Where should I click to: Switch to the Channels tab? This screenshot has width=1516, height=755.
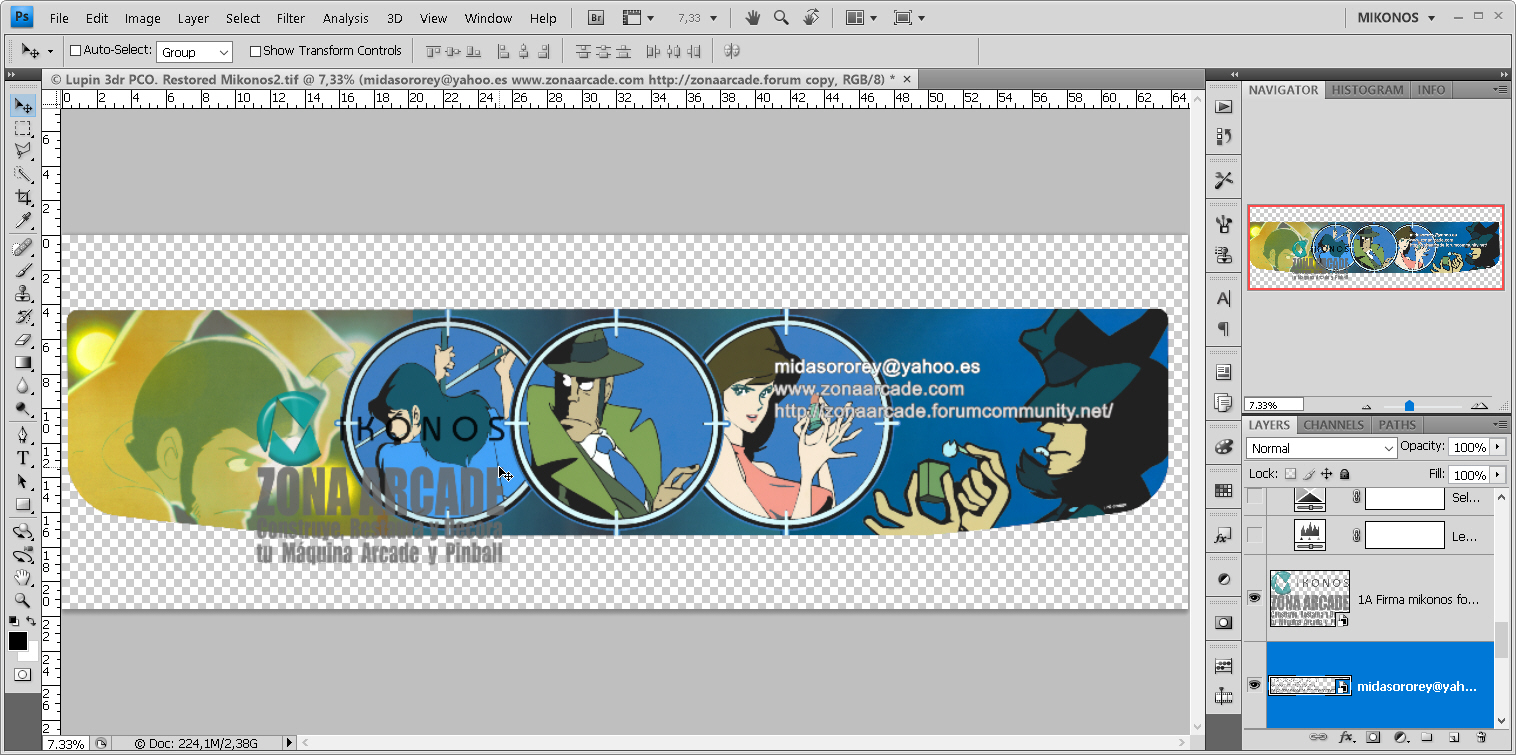pos(1333,425)
